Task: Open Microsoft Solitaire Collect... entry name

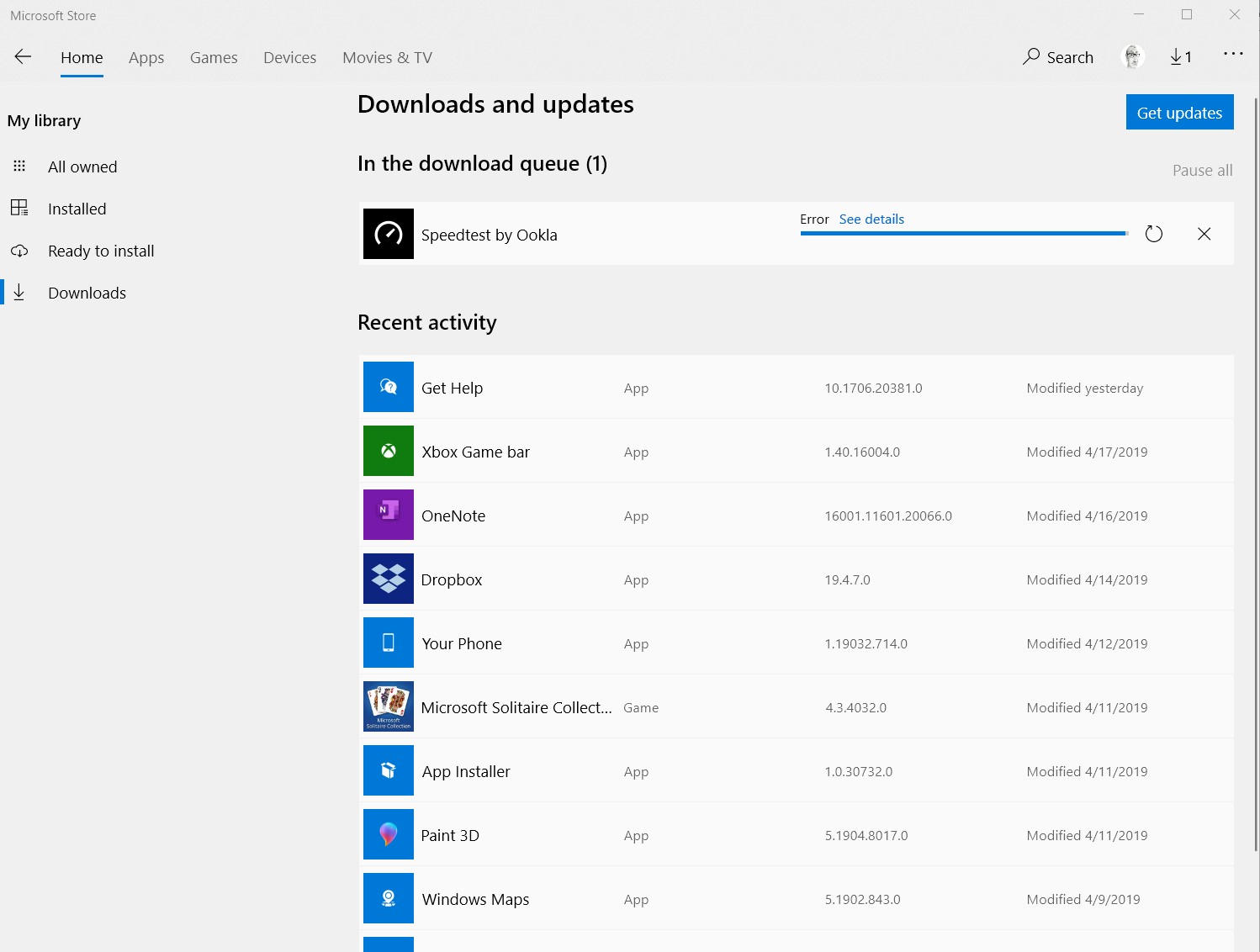Action: tap(516, 707)
